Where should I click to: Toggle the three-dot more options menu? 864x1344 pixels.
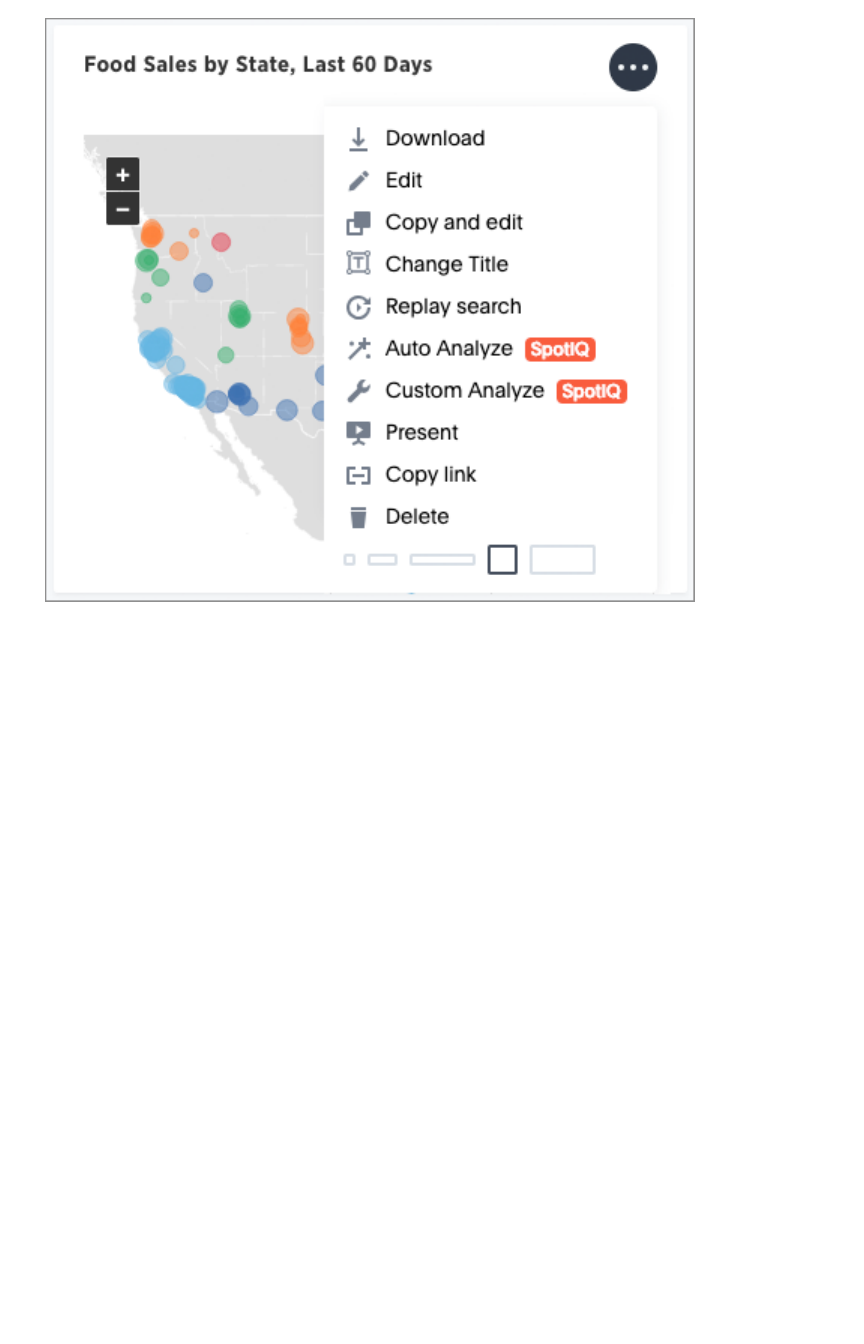click(633, 67)
